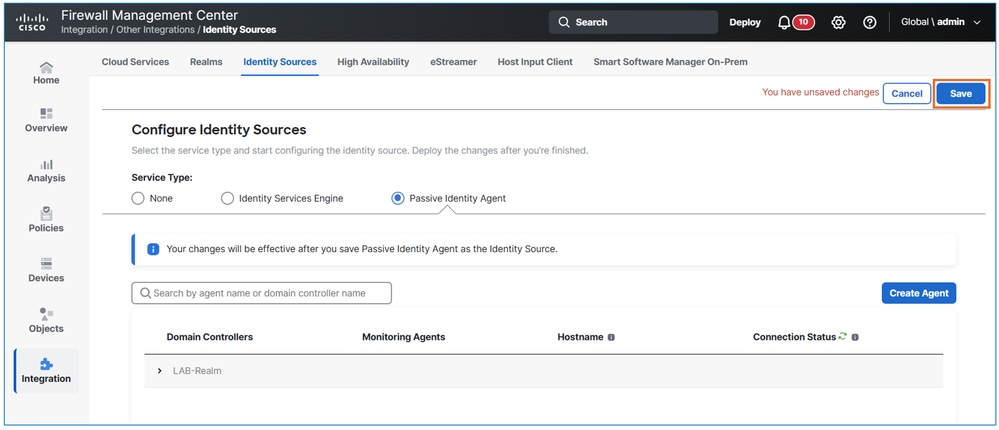
Task: Open Devices in the sidebar
Action: (46, 271)
